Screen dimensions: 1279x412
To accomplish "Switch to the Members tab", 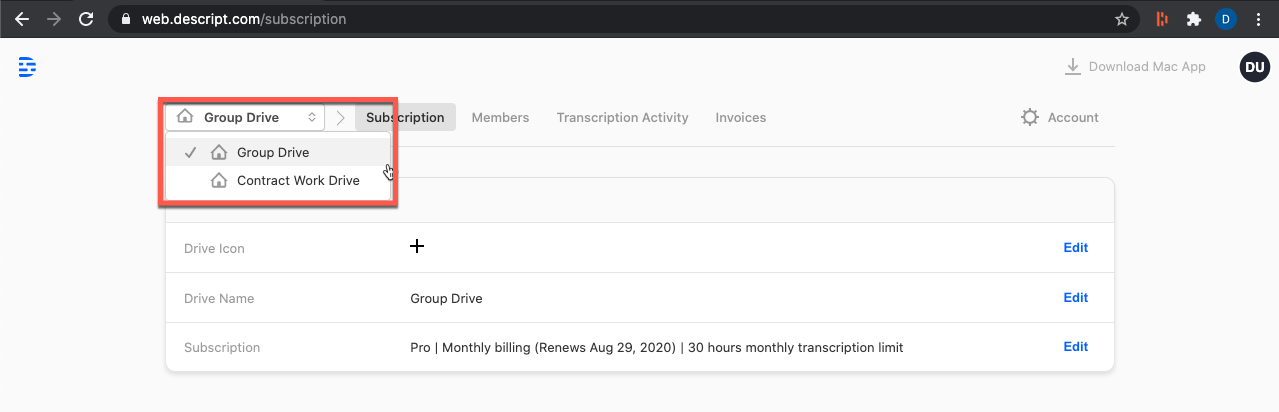I will pyautogui.click(x=500, y=117).
